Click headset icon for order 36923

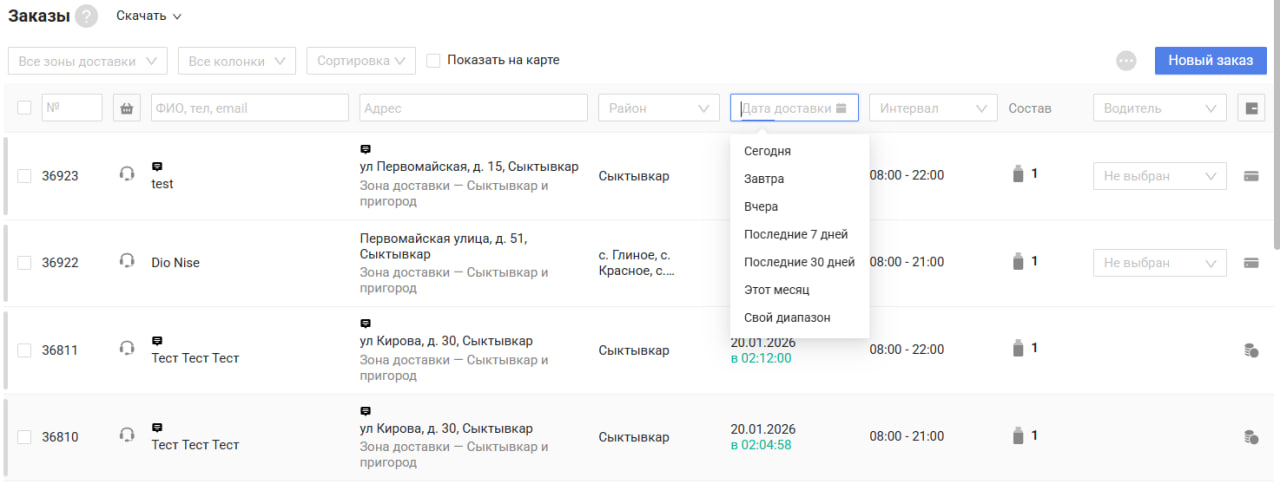(127, 174)
